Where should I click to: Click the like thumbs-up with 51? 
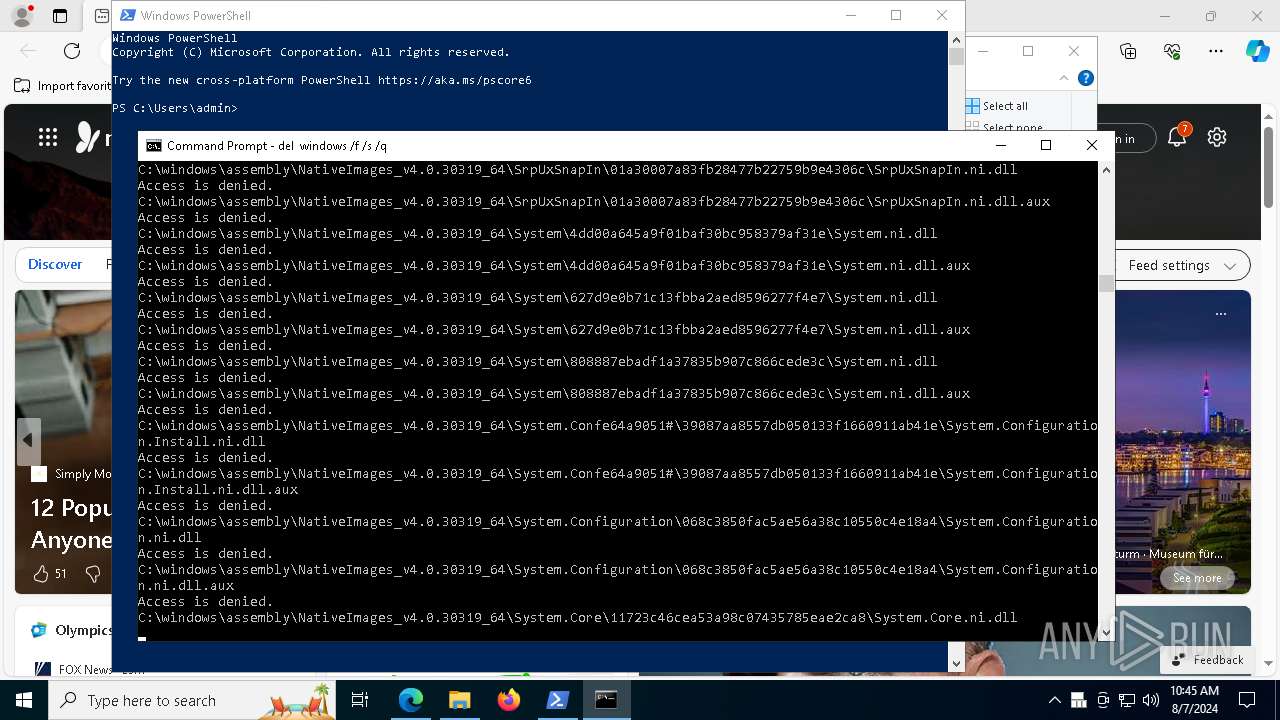click(50, 574)
